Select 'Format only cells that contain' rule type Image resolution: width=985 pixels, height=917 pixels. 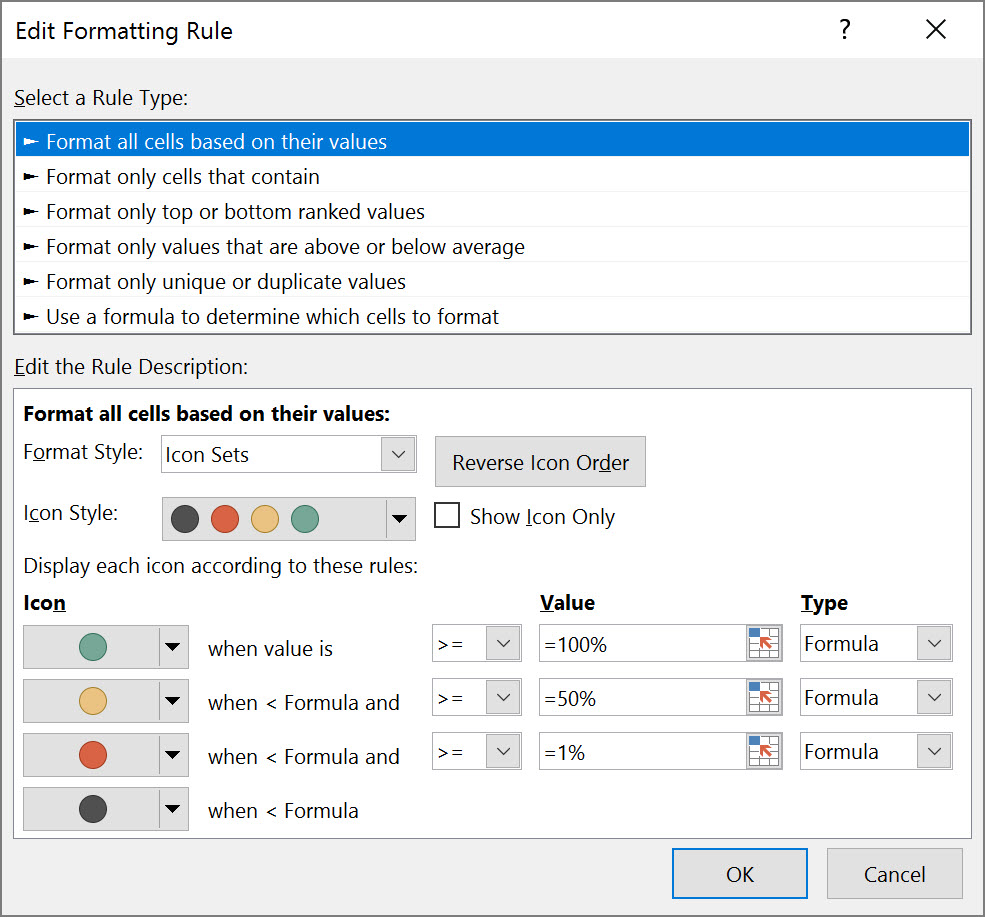(183, 177)
